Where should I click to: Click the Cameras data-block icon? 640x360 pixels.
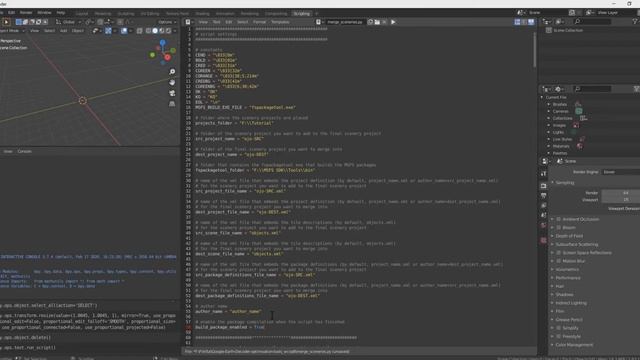pyautogui.click(x=579, y=111)
